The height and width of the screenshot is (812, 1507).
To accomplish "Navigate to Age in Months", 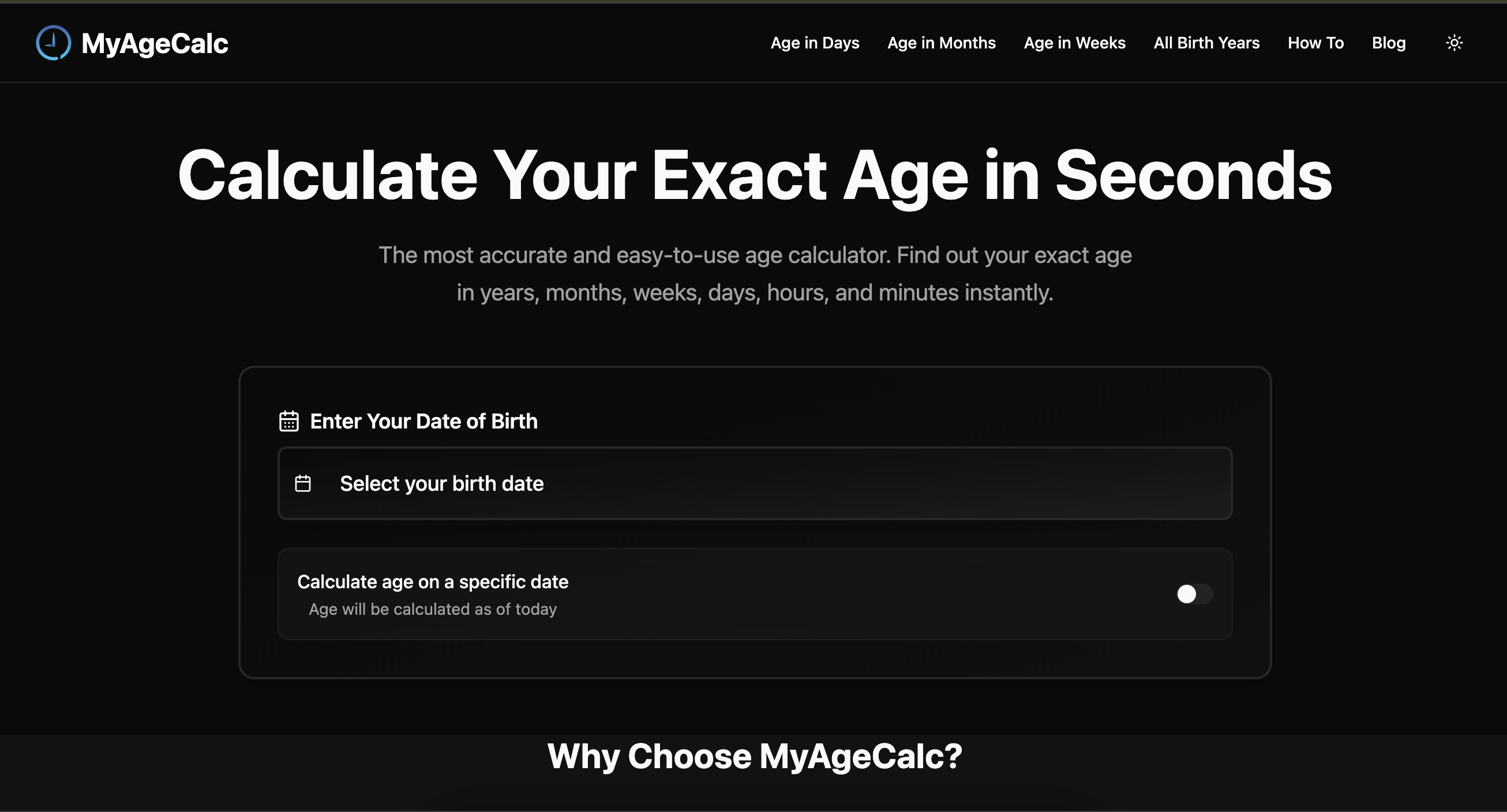I will coord(940,43).
